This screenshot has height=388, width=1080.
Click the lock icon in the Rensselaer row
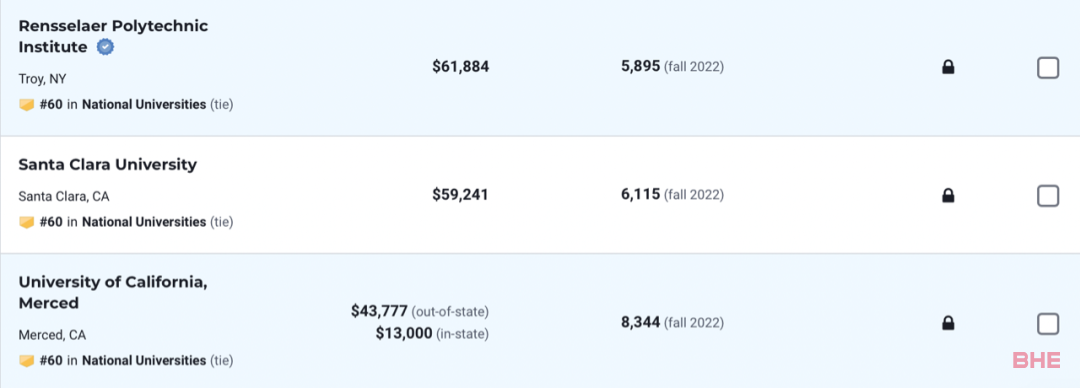coord(948,68)
